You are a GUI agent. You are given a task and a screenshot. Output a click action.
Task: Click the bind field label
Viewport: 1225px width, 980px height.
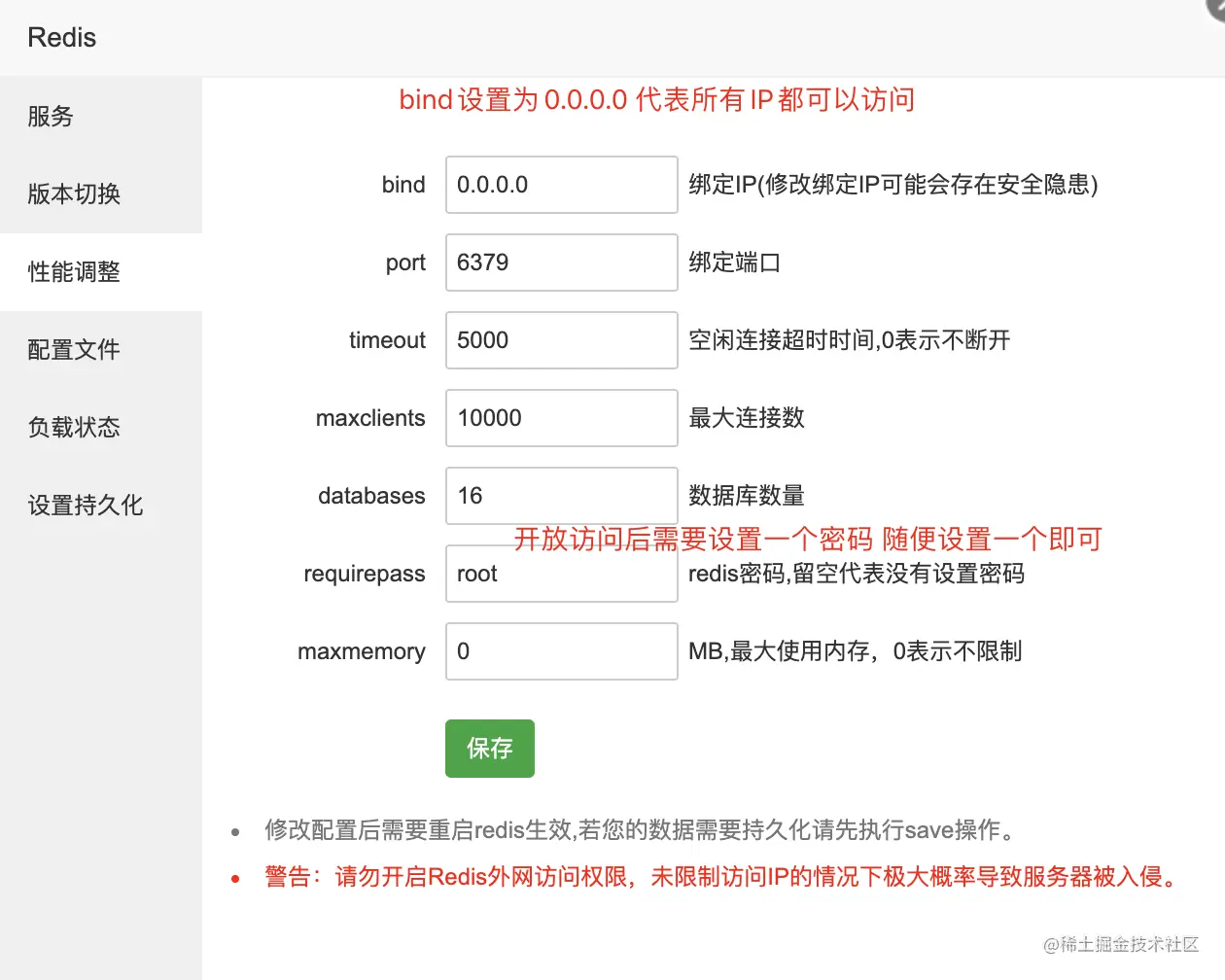pos(403,185)
